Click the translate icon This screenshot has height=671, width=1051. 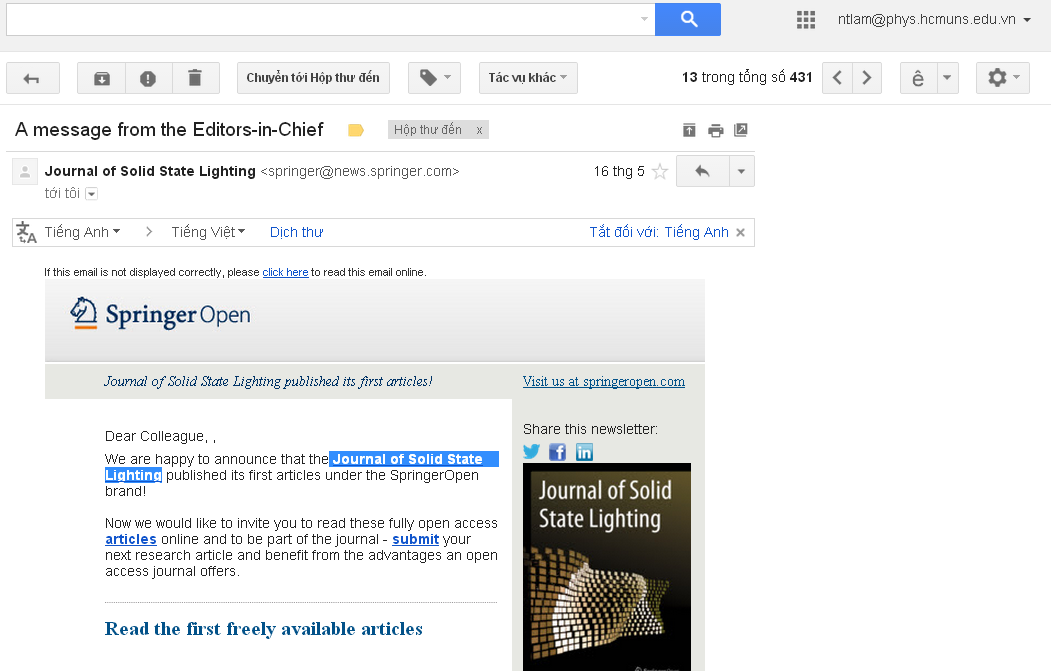coord(26,233)
